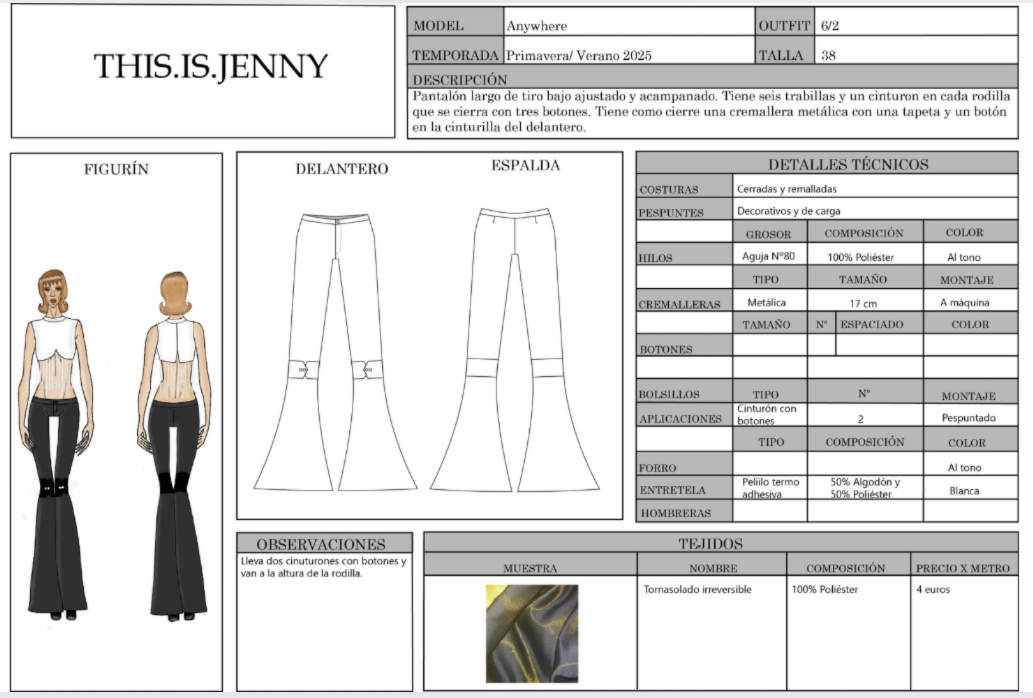Click the '4 euros' price cell
The image size is (1033, 698).
tap(933, 589)
